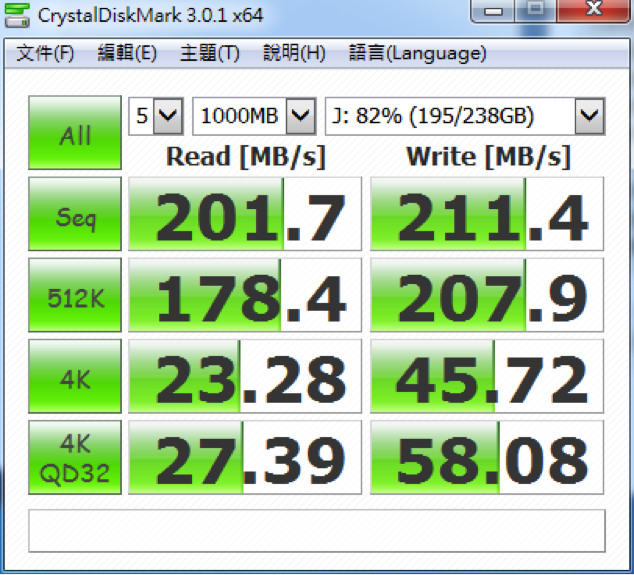Open the 文件(F) menu
634x575 pixels.
(45, 53)
